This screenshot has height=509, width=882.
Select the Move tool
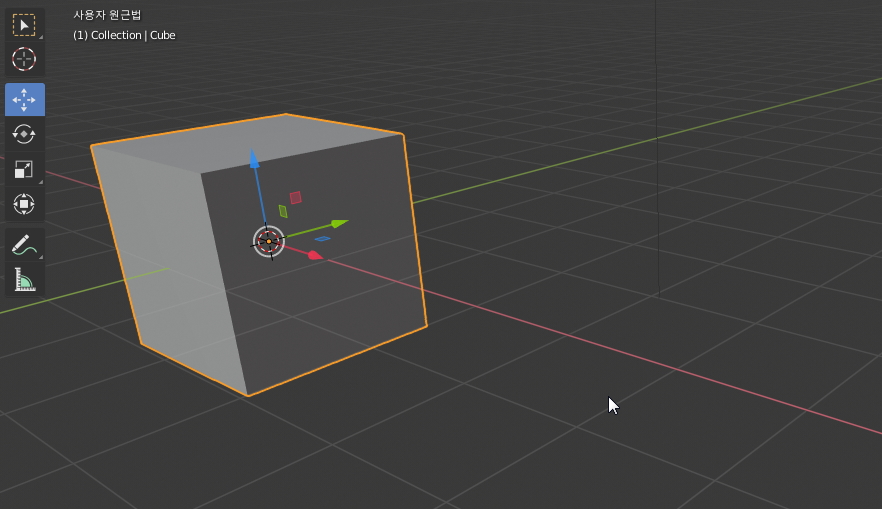click(24, 100)
